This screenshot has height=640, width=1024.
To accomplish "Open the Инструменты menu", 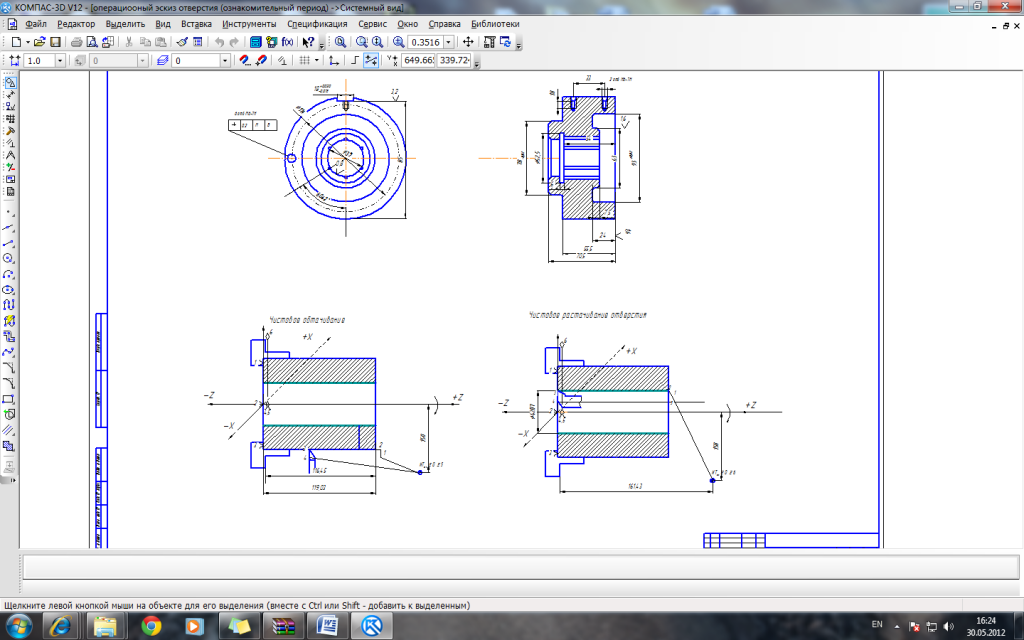I will (x=249, y=24).
